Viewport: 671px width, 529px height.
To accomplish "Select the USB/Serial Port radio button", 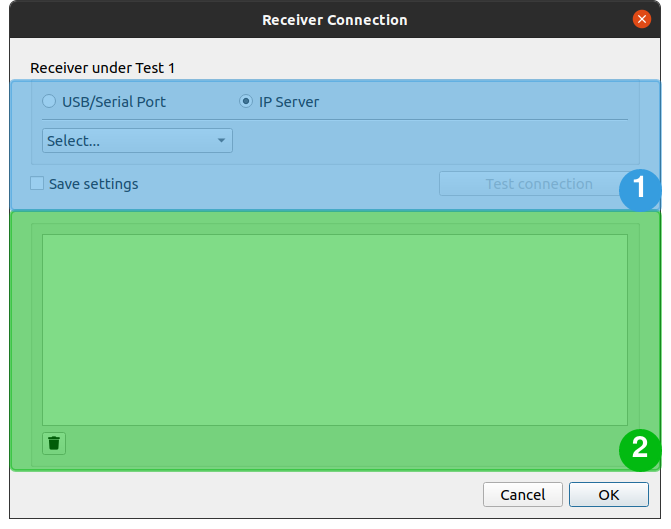I will [49, 102].
